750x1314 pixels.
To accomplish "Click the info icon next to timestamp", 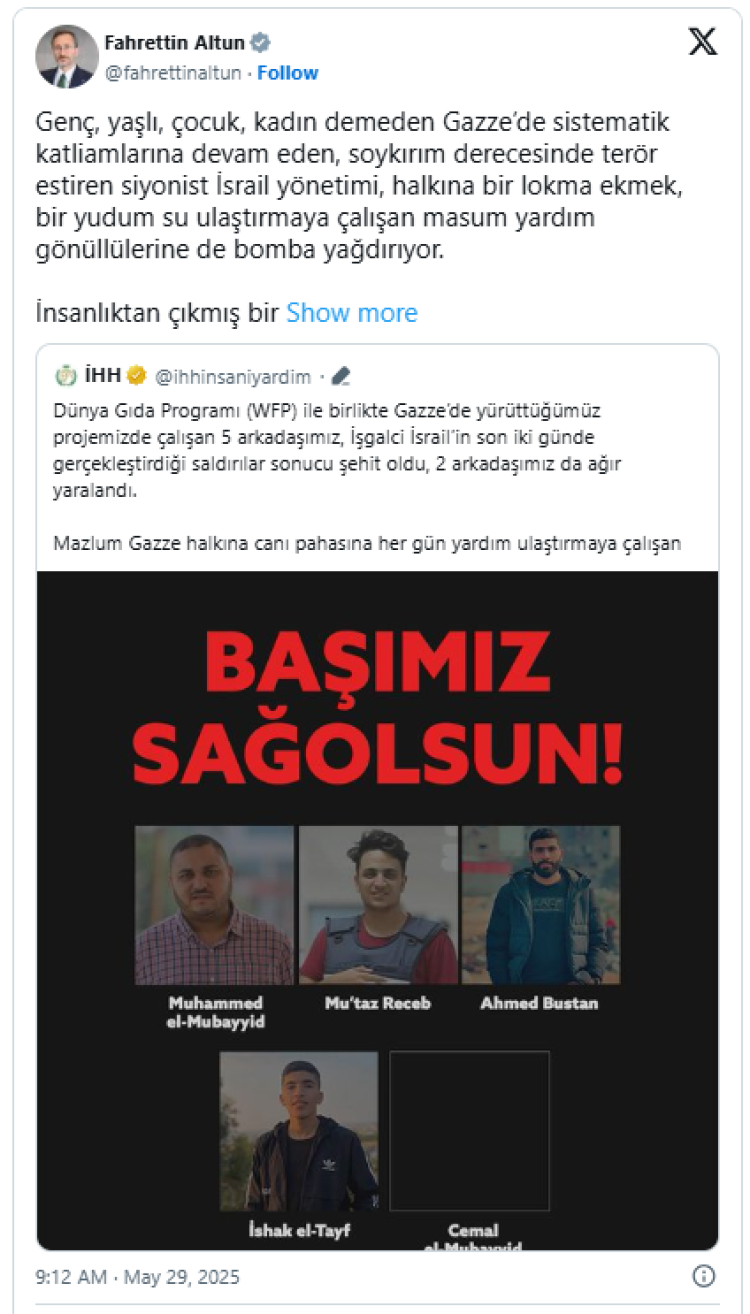I will [x=703, y=1277].
